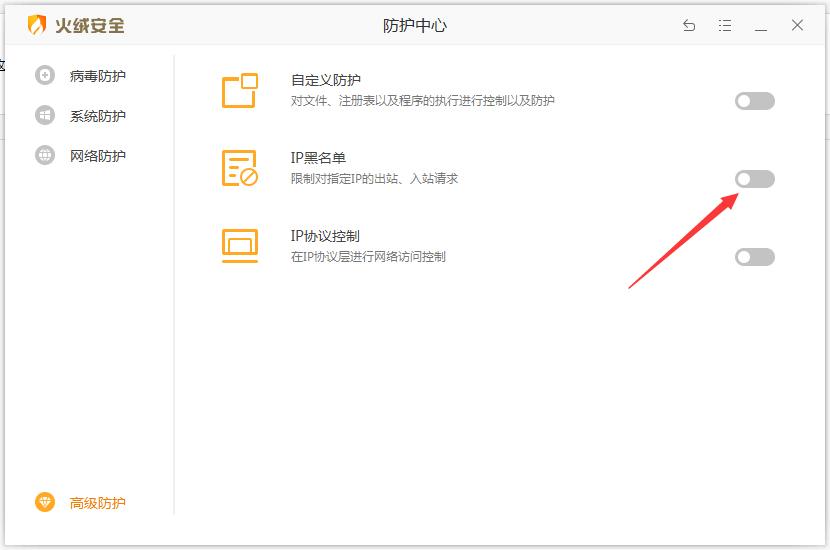Click the 火绒安全 brand name text
This screenshot has height=550, width=830.
coord(89,25)
